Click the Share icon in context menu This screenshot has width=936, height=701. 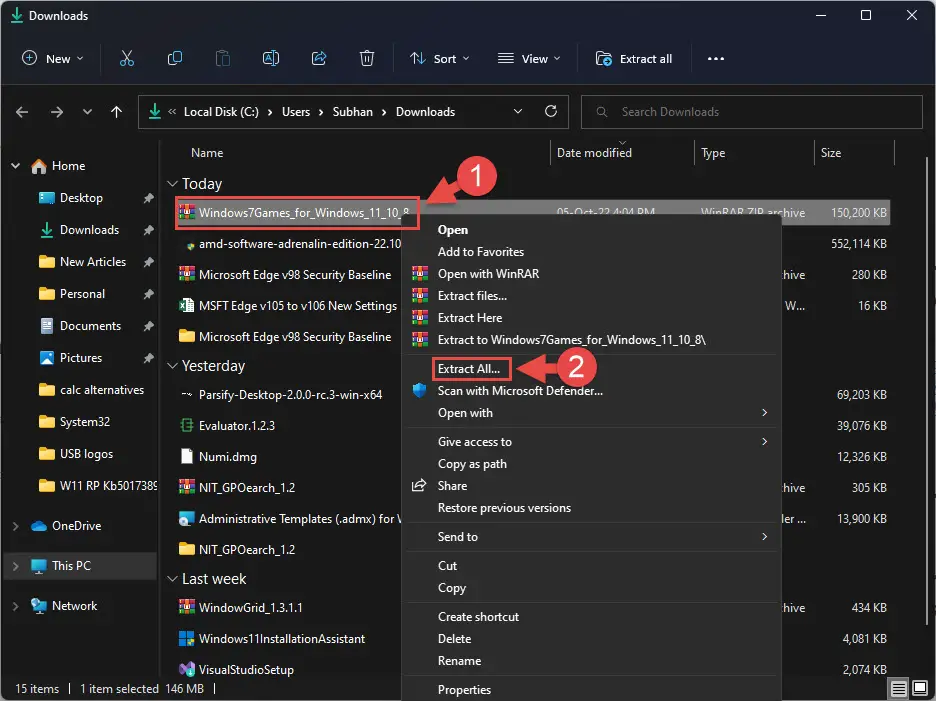point(419,485)
